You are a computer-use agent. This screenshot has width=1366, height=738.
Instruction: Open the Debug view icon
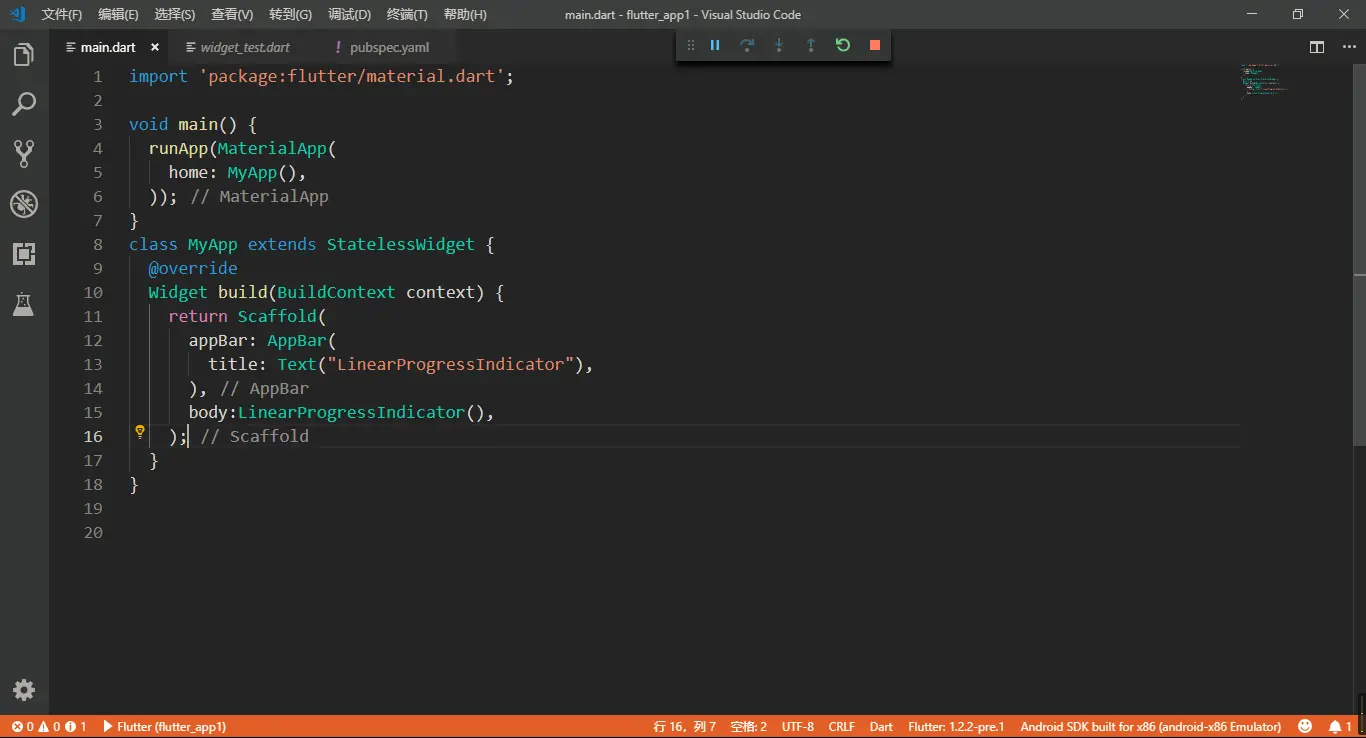[23, 204]
